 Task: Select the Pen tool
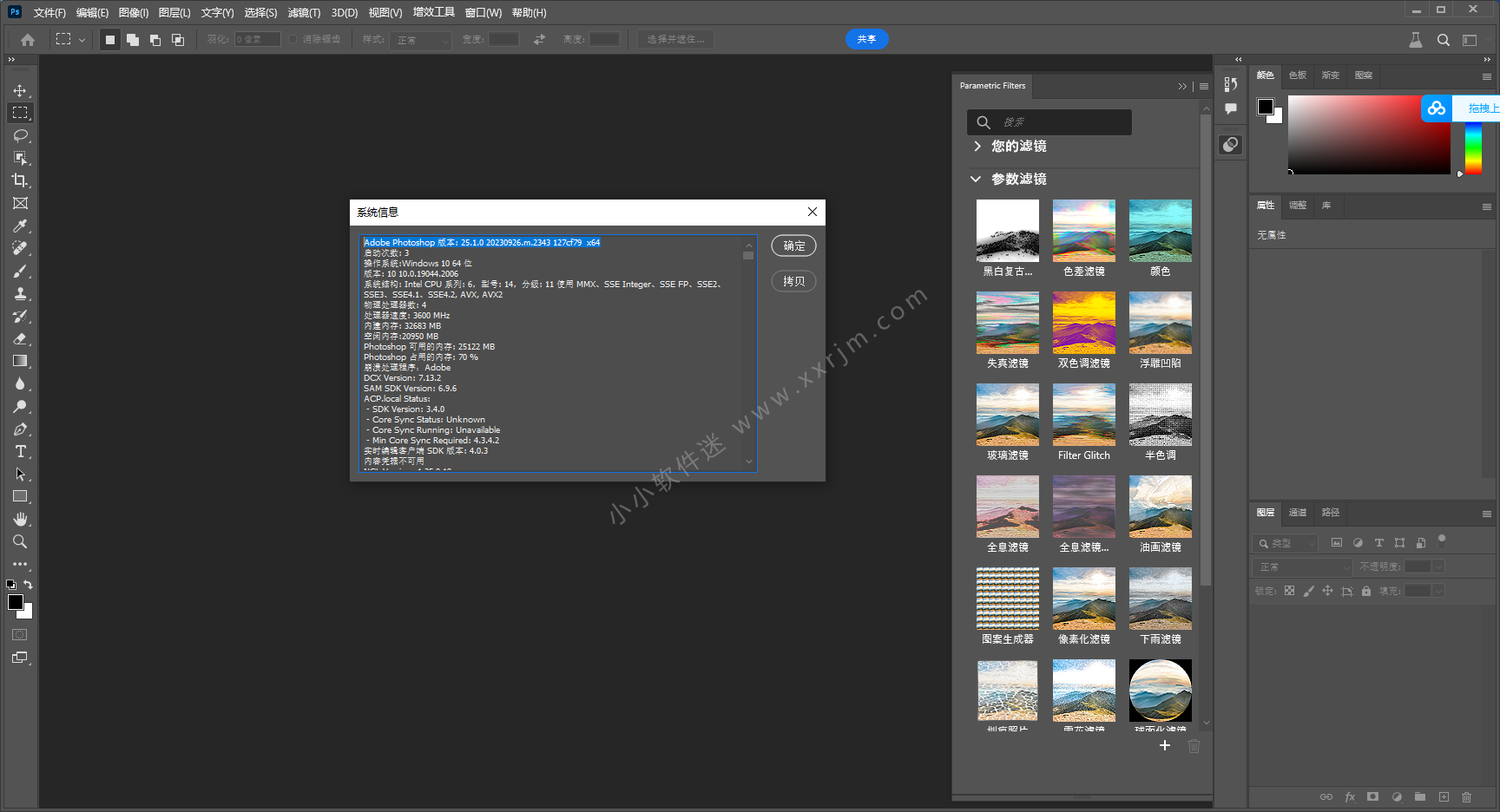tap(20, 429)
